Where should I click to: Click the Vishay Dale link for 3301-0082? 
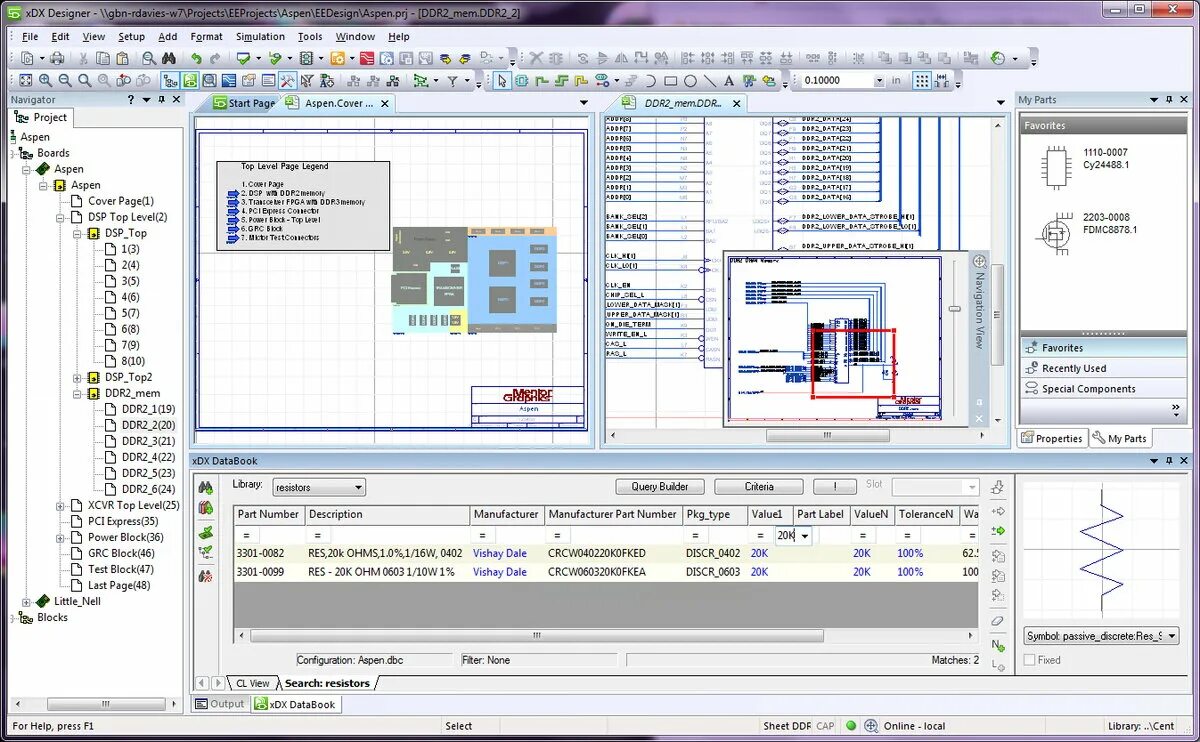[x=499, y=553]
